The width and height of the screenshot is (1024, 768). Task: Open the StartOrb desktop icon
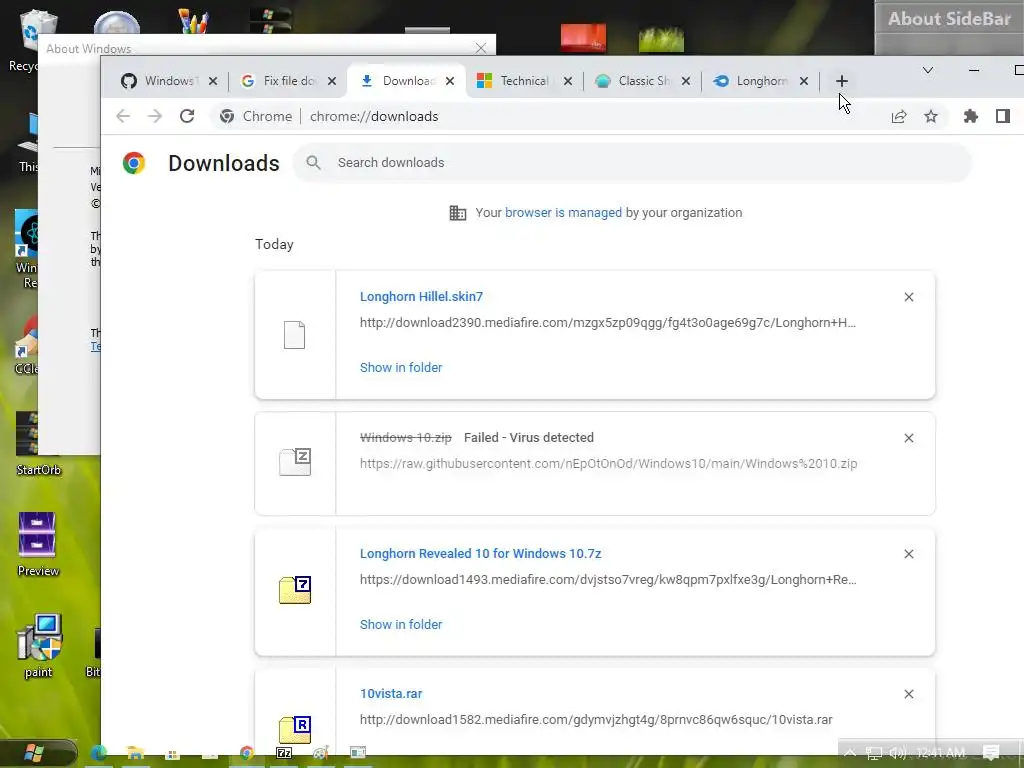[38, 444]
